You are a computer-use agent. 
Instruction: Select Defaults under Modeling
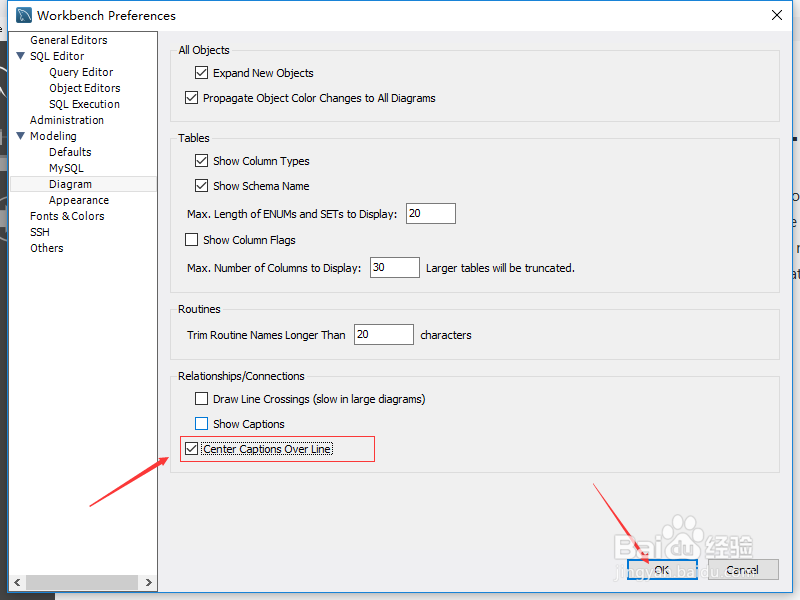[70, 152]
